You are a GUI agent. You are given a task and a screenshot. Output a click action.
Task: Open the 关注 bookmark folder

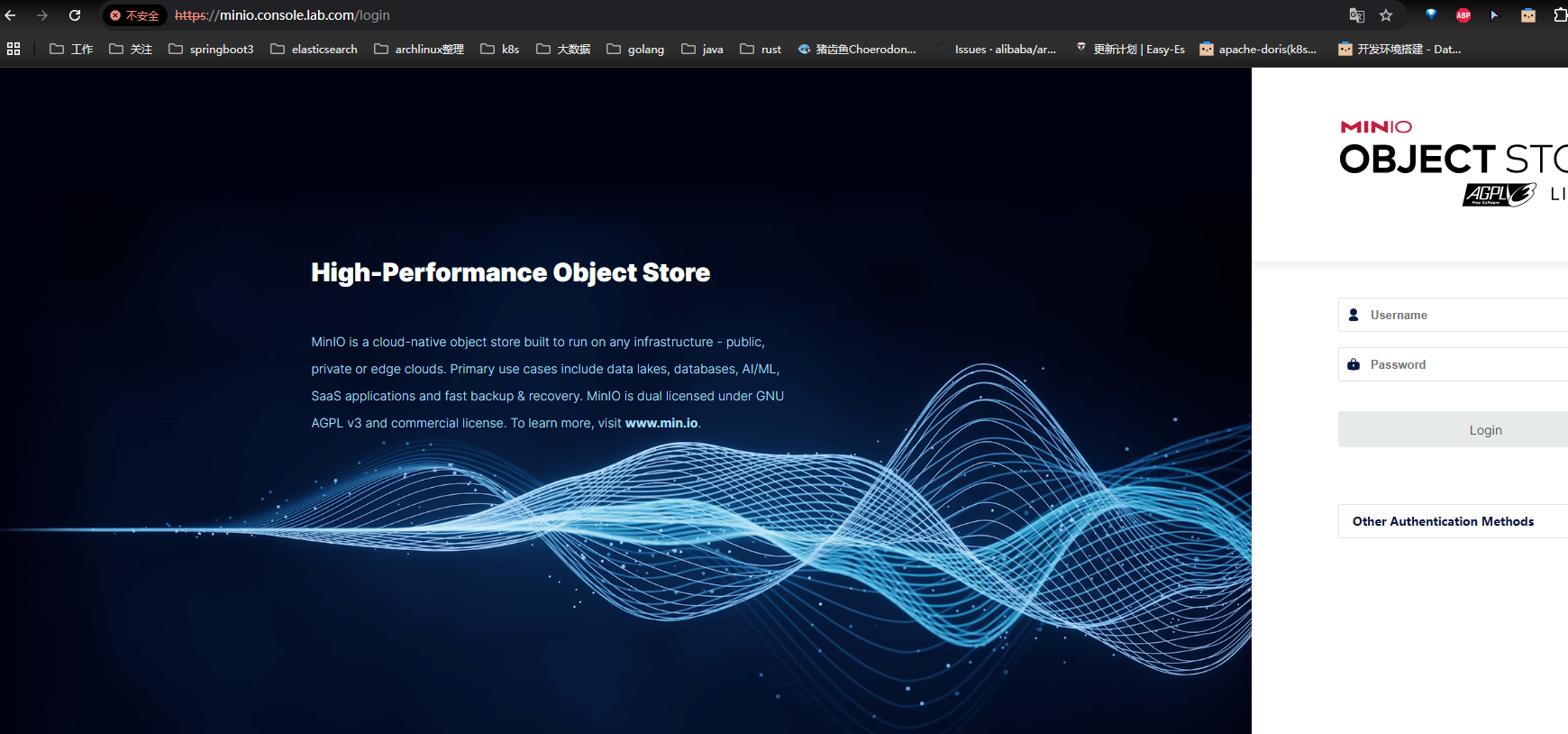point(131,49)
